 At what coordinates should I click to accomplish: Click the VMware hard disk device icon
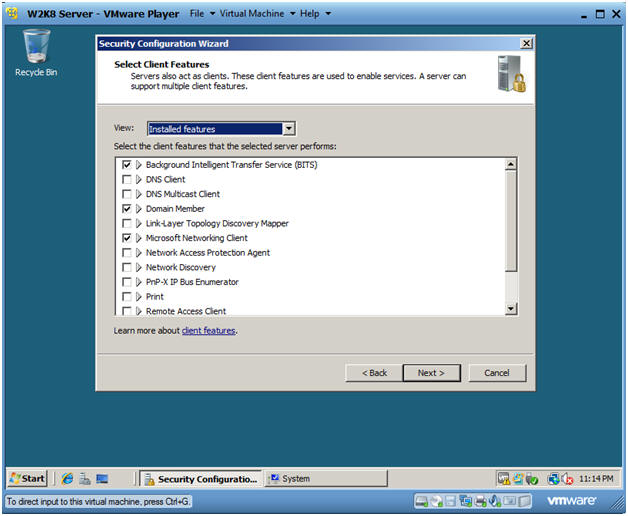coord(421,501)
